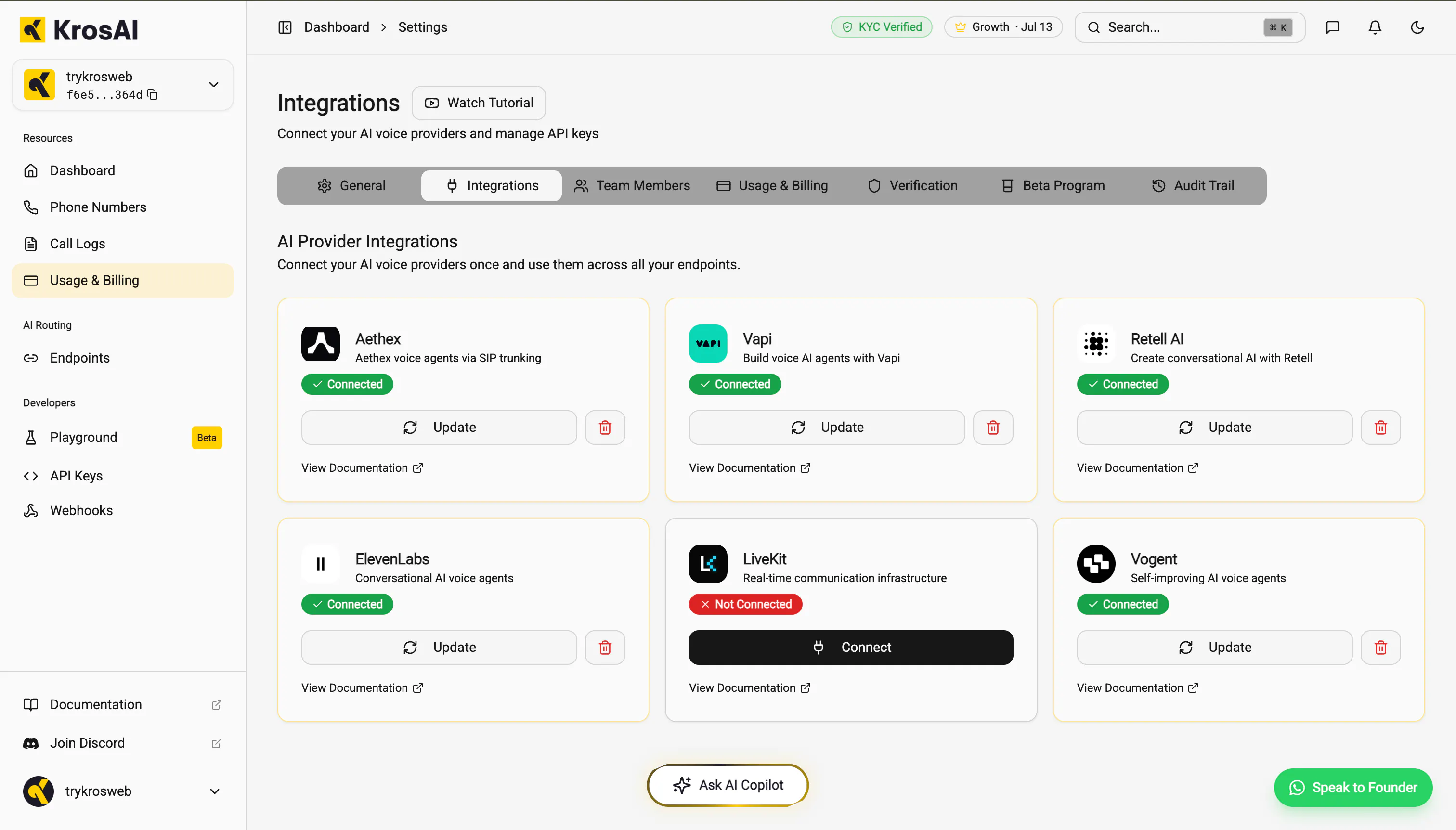The height and width of the screenshot is (830, 1456).
Task: Expand the trykrosweb workspace switcher
Action: click(123, 85)
